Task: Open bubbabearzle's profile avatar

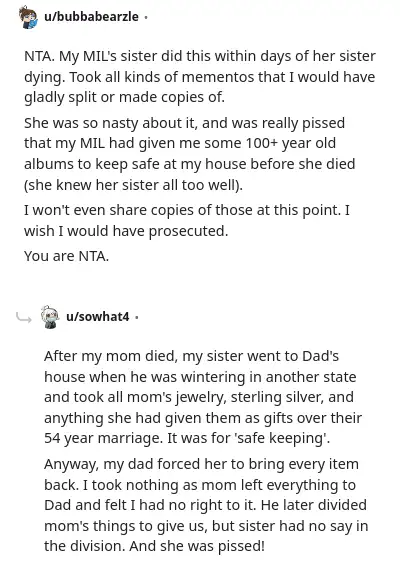Action: pos(29,17)
